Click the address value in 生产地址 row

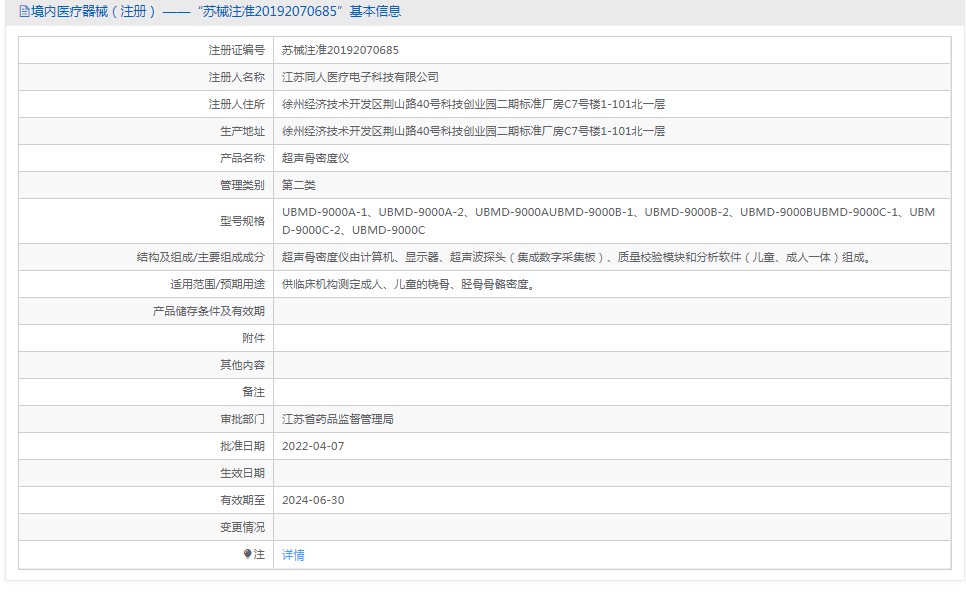[473, 131]
